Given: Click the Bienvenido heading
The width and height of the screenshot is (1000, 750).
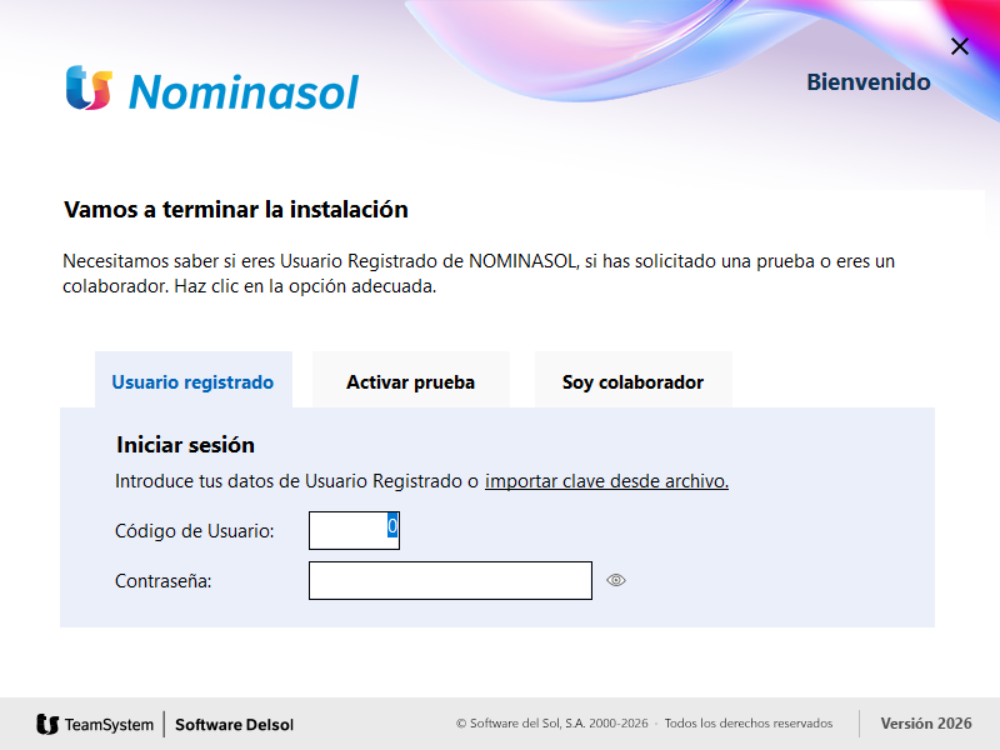Looking at the screenshot, I should click(868, 82).
